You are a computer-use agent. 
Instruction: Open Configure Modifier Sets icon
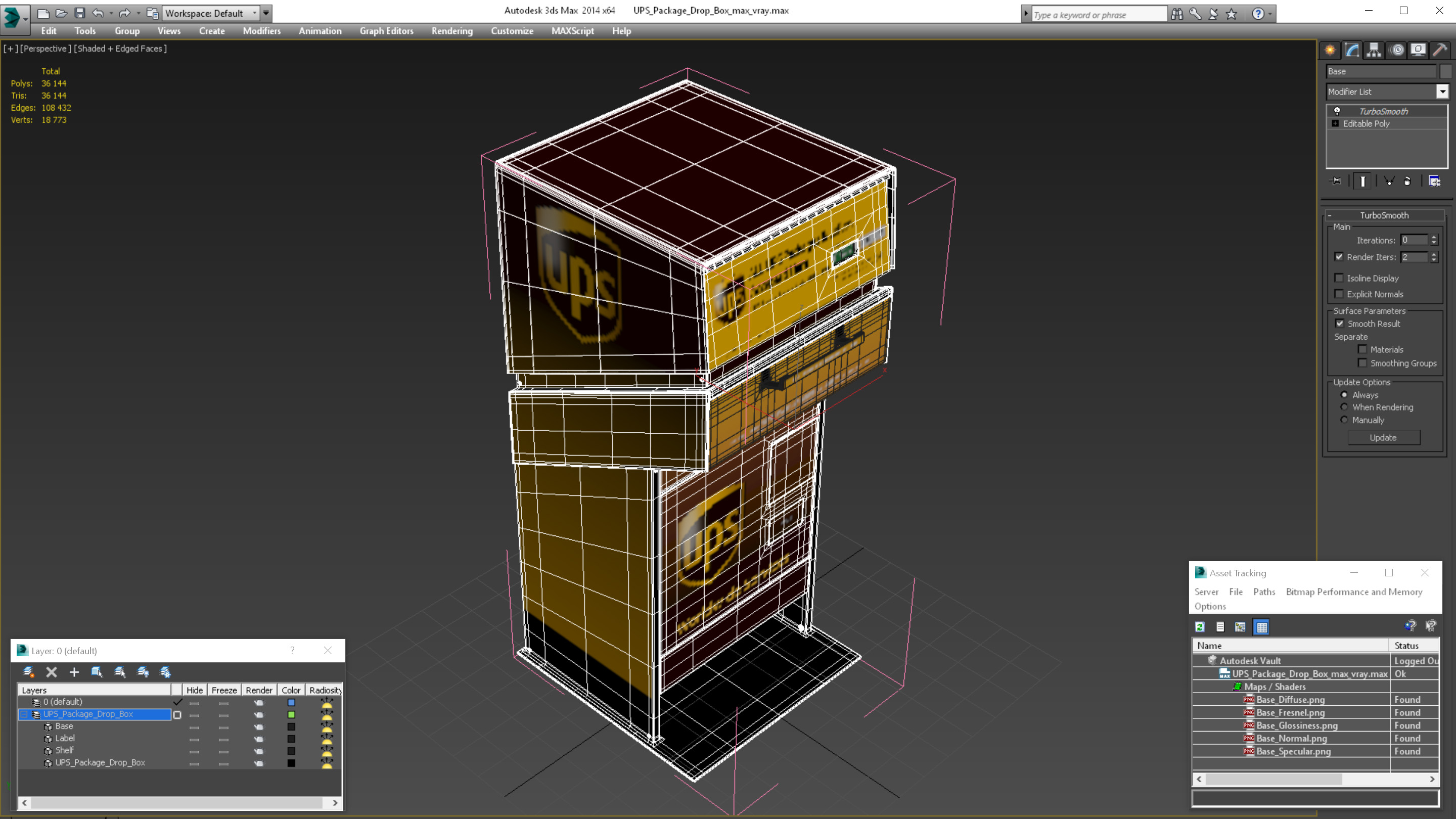(x=1434, y=181)
